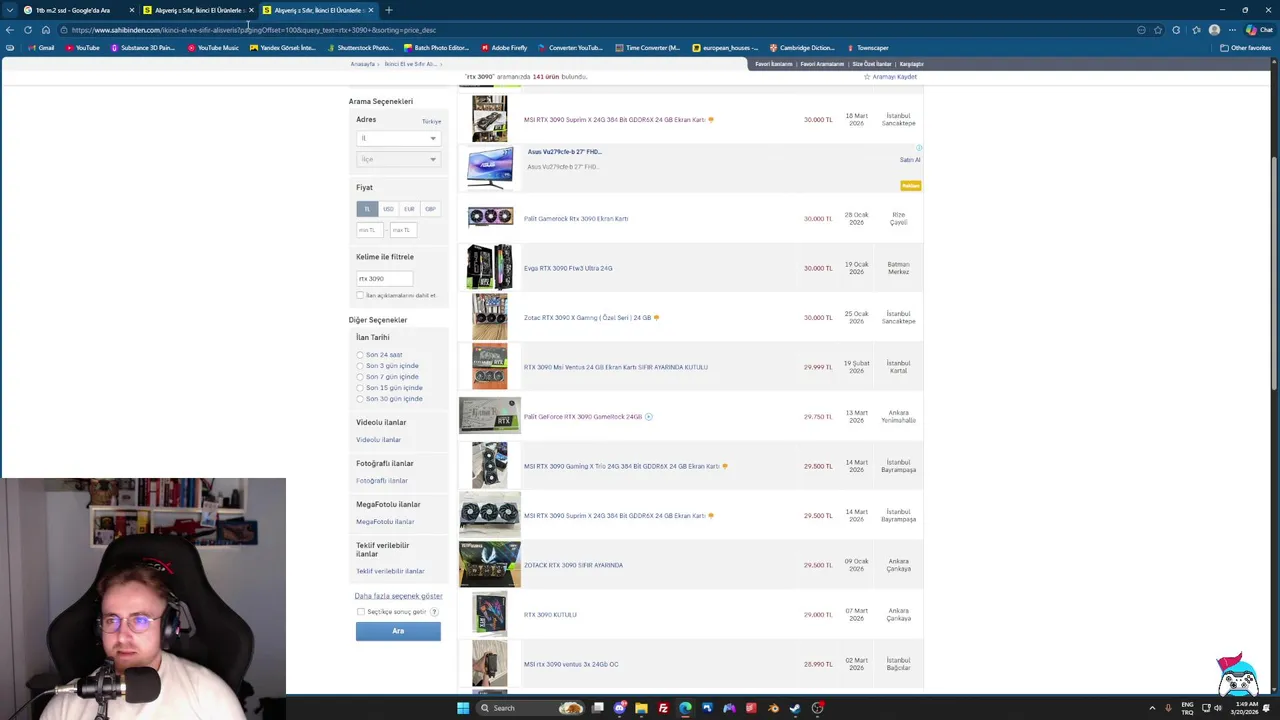Image resolution: width=1280 pixels, height=720 pixels.
Task: Open Size Özel İlanlar menu
Action: (x=871, y=64)
